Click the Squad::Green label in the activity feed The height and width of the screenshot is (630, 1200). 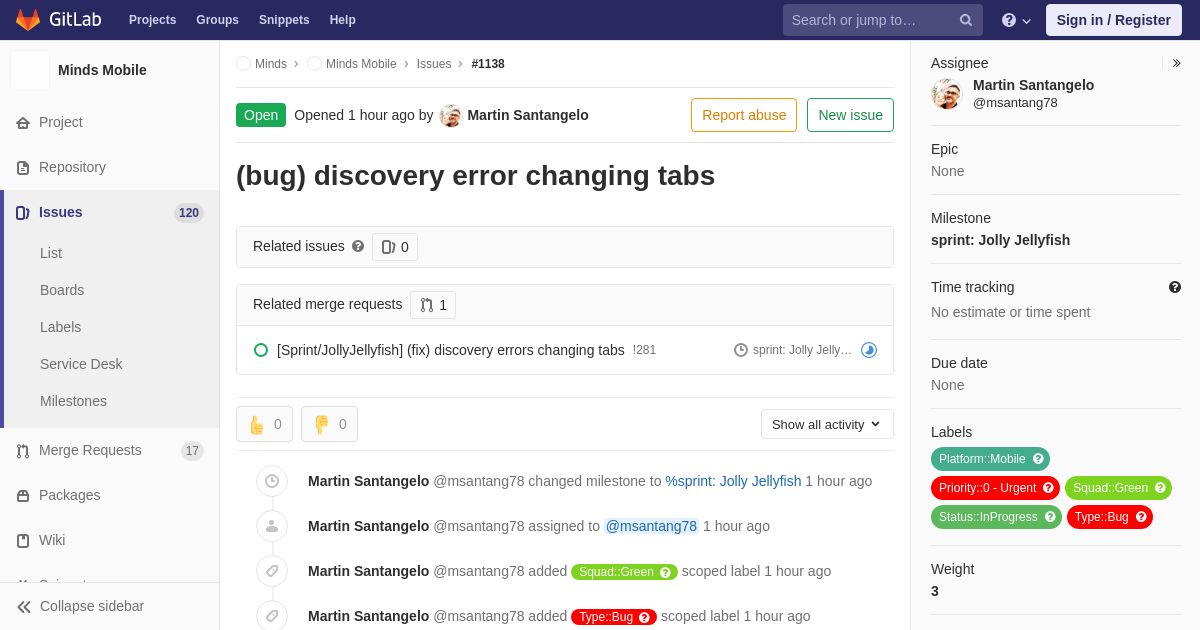click(624, 572)
